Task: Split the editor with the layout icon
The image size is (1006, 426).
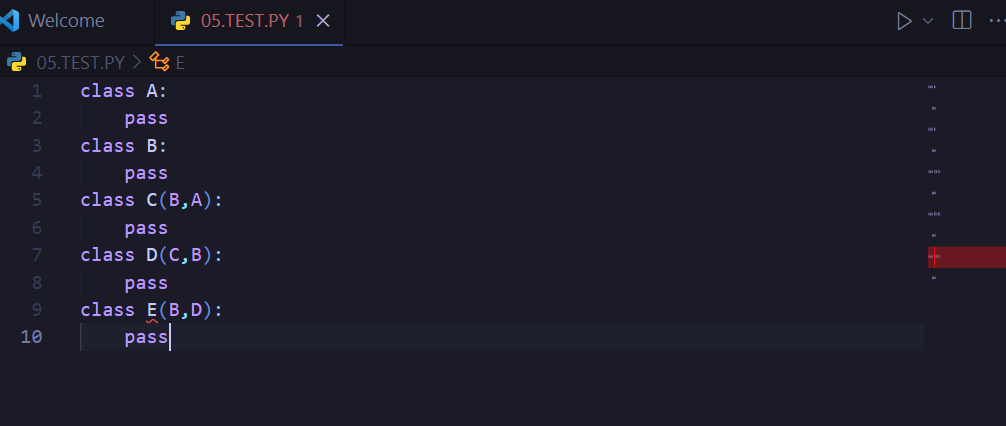Action: (x=962, y=21)
